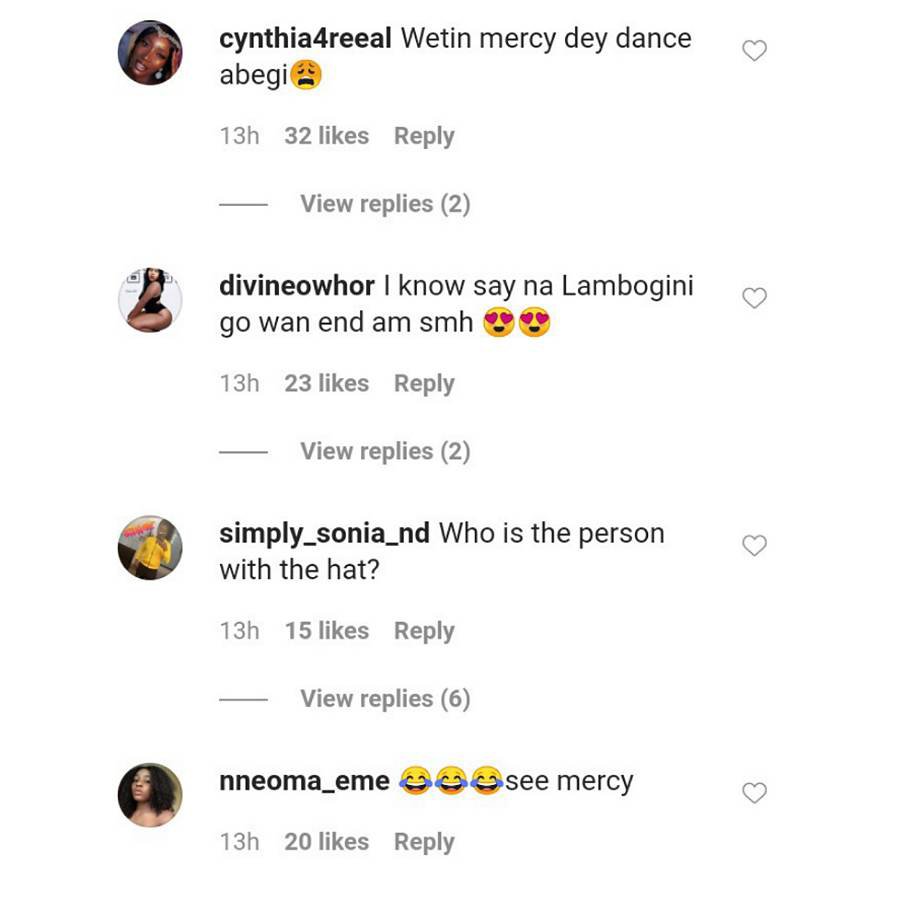Reply to simply_sonia_nd's hat question

point(424,631)
